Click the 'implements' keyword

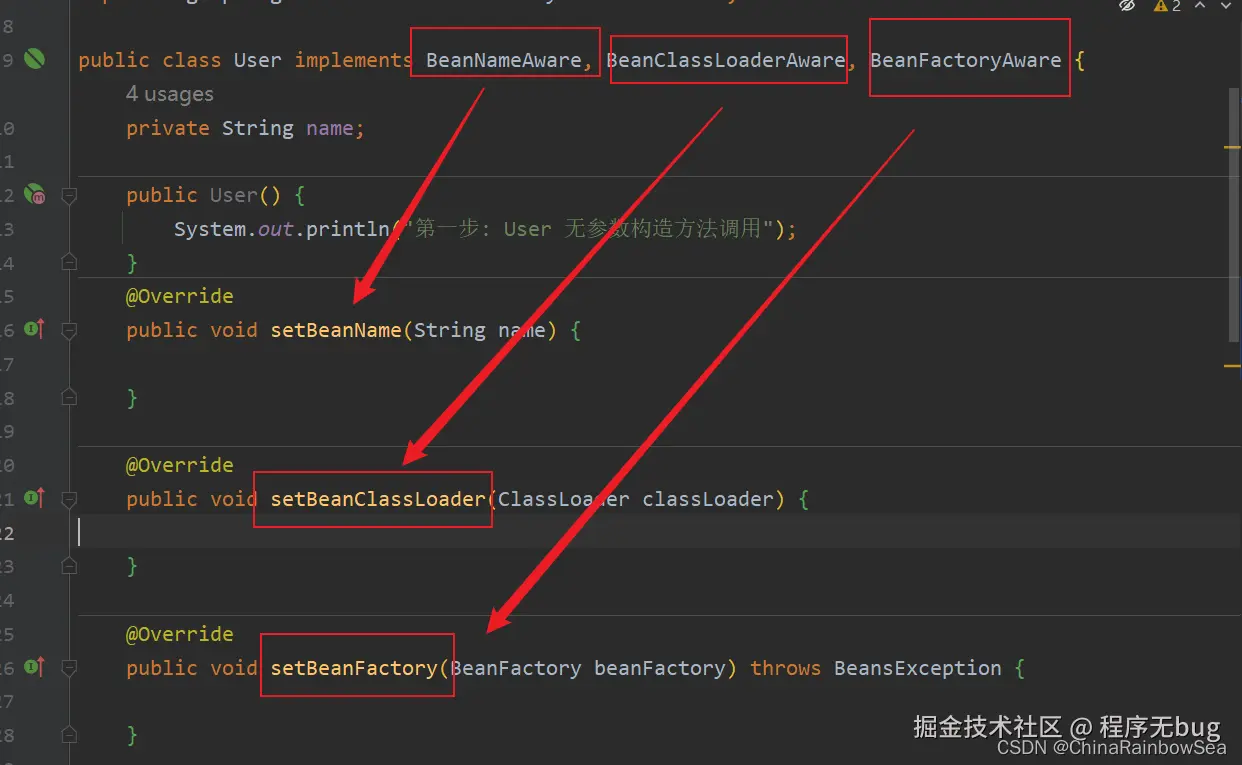click(x=353, y=60)
